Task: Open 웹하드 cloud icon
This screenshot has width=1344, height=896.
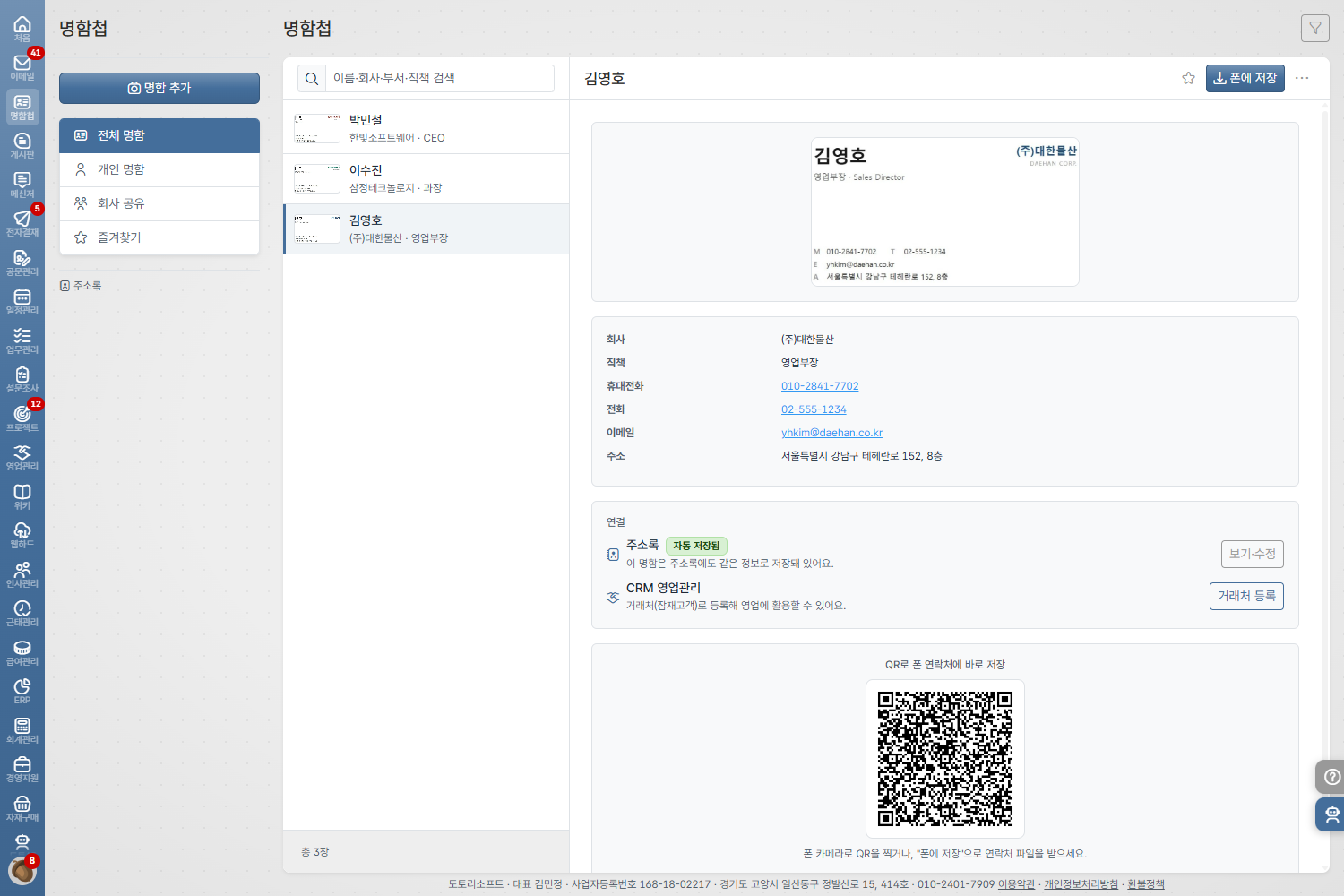Action: pyautogui.click(x=22, y=535)
